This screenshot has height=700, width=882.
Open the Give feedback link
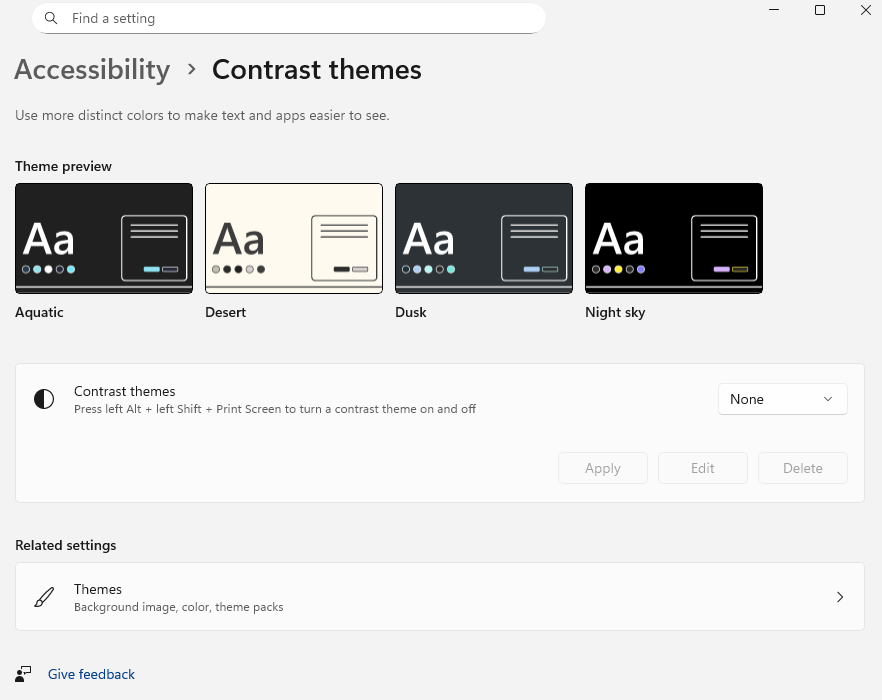91,674
